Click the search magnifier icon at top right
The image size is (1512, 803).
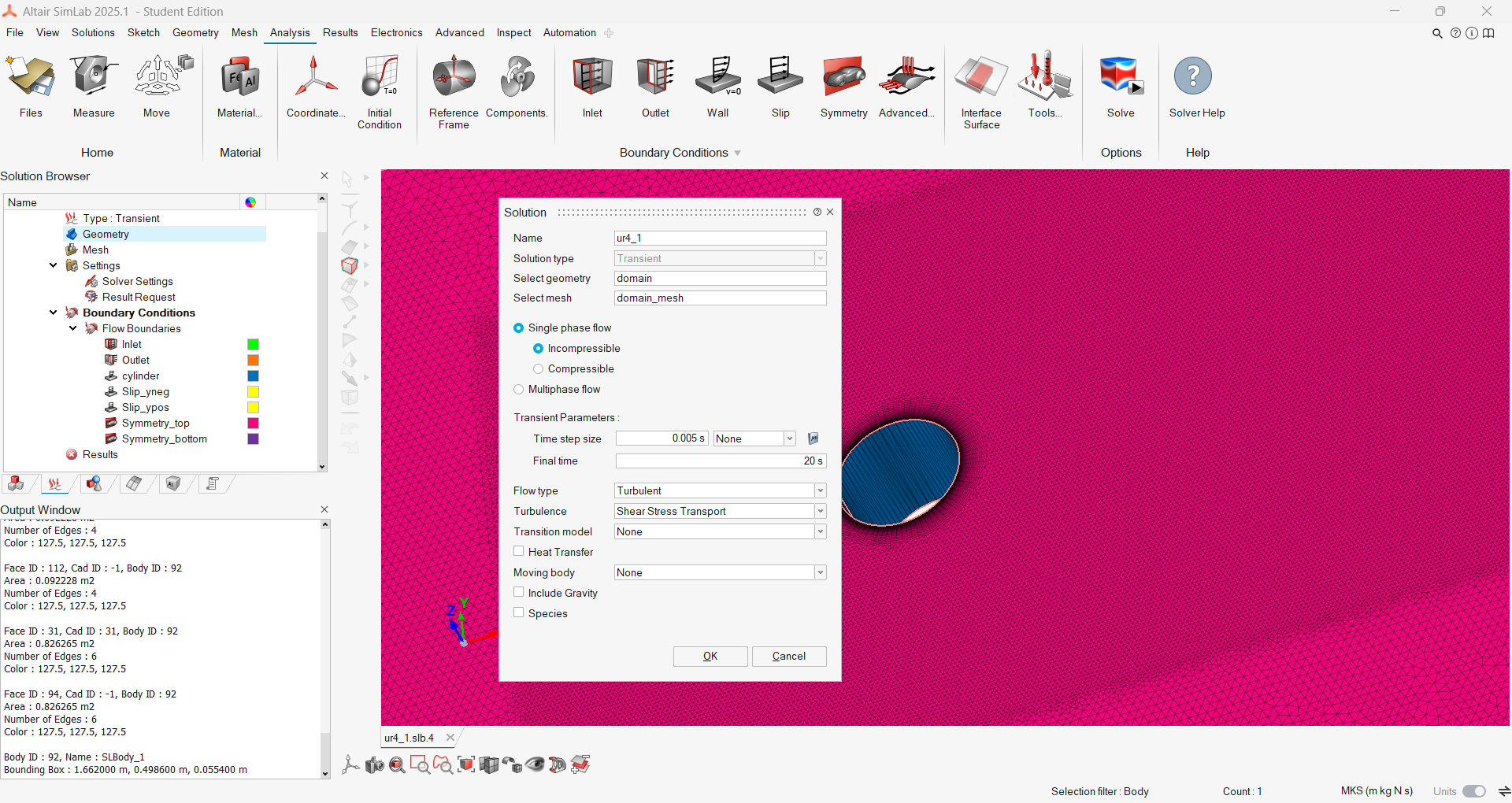(x=1437, y=33)
